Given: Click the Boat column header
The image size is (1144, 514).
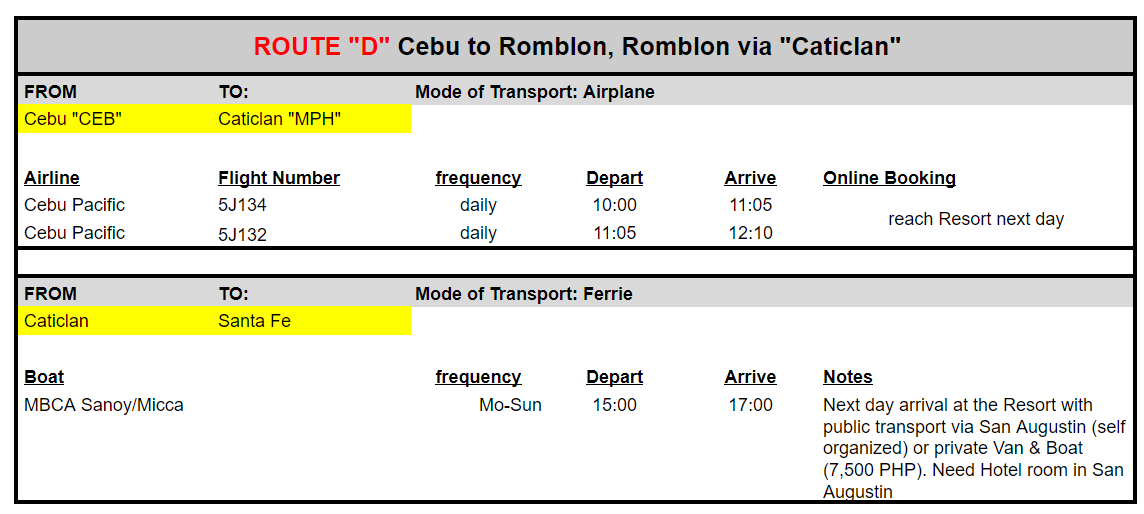Looking at the screenshot, I should click(44, 377).
